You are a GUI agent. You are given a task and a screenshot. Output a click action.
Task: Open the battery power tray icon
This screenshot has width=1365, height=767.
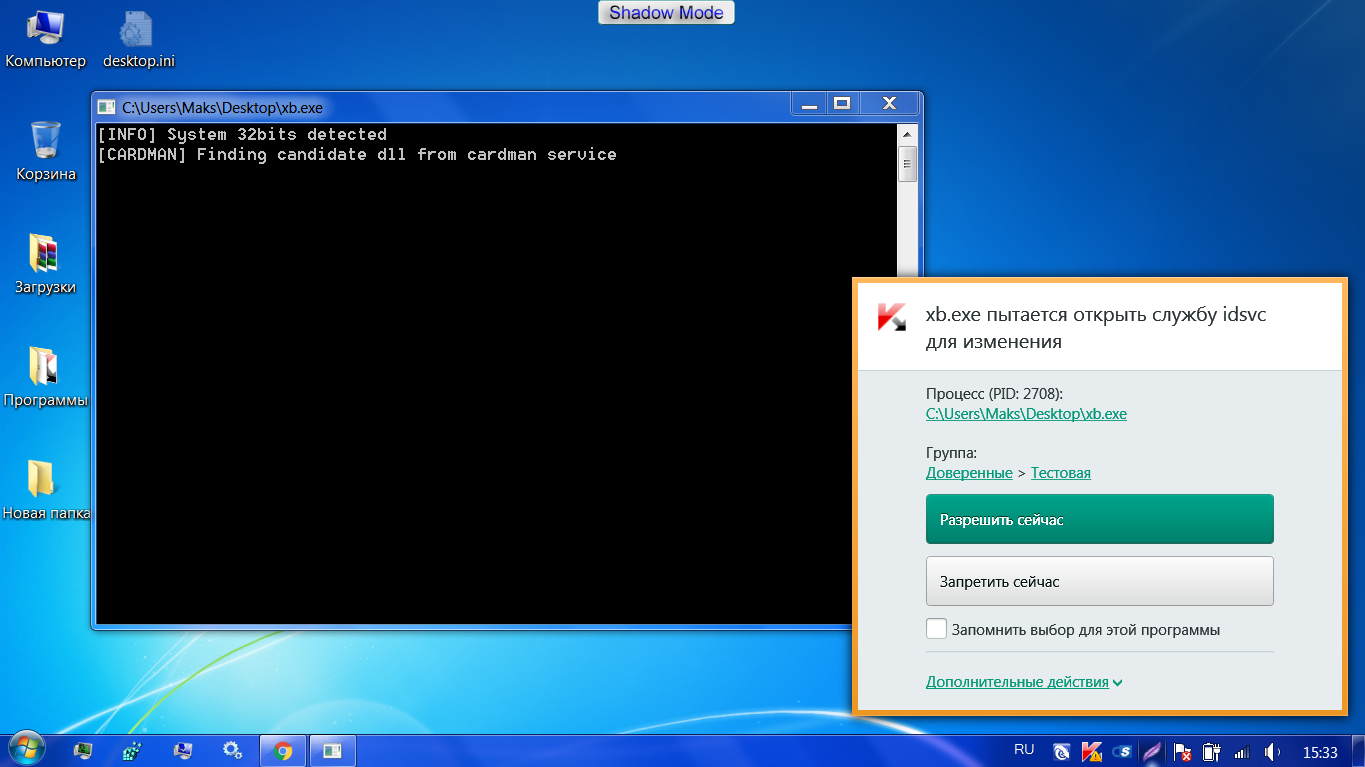1212,751
